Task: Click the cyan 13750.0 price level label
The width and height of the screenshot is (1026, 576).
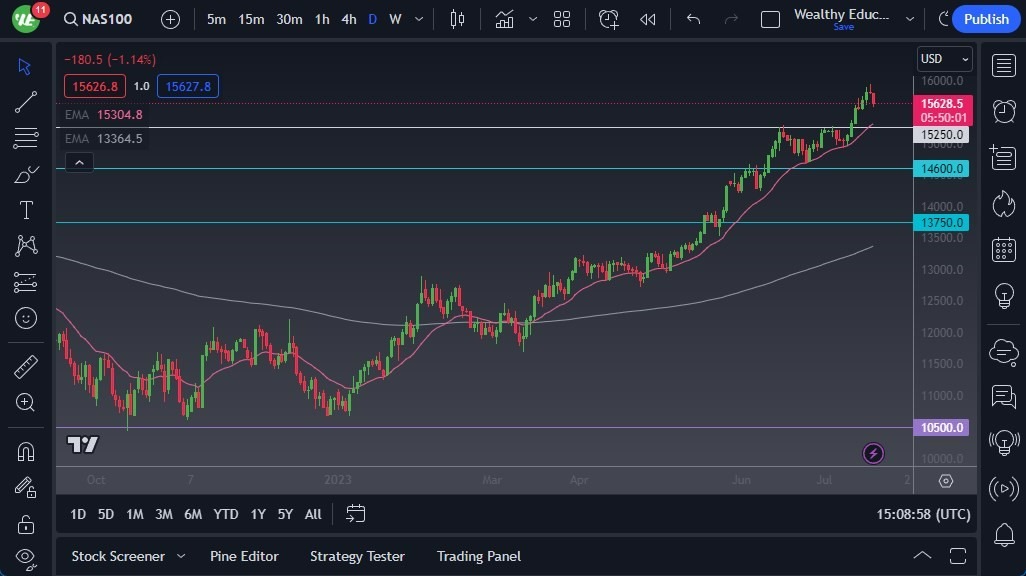Action: point(940,222)
